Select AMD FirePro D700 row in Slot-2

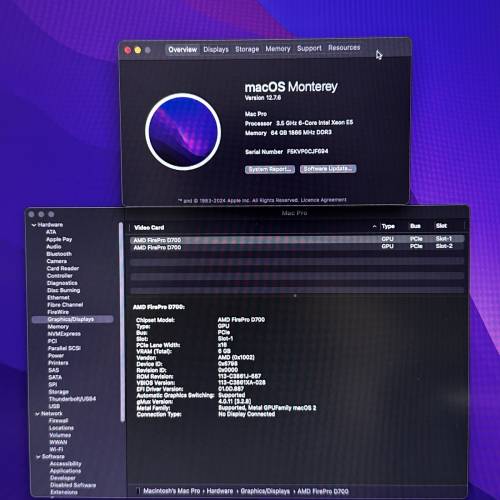pos(297,247)
